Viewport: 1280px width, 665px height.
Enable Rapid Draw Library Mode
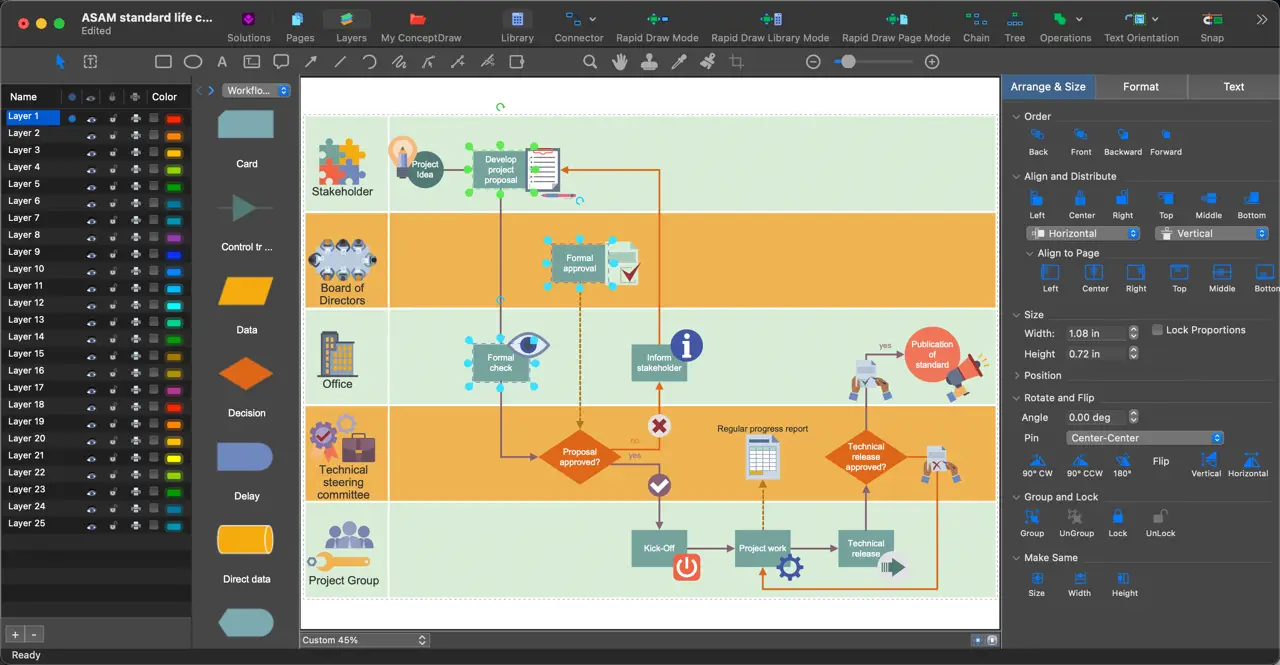coord(770,27)
